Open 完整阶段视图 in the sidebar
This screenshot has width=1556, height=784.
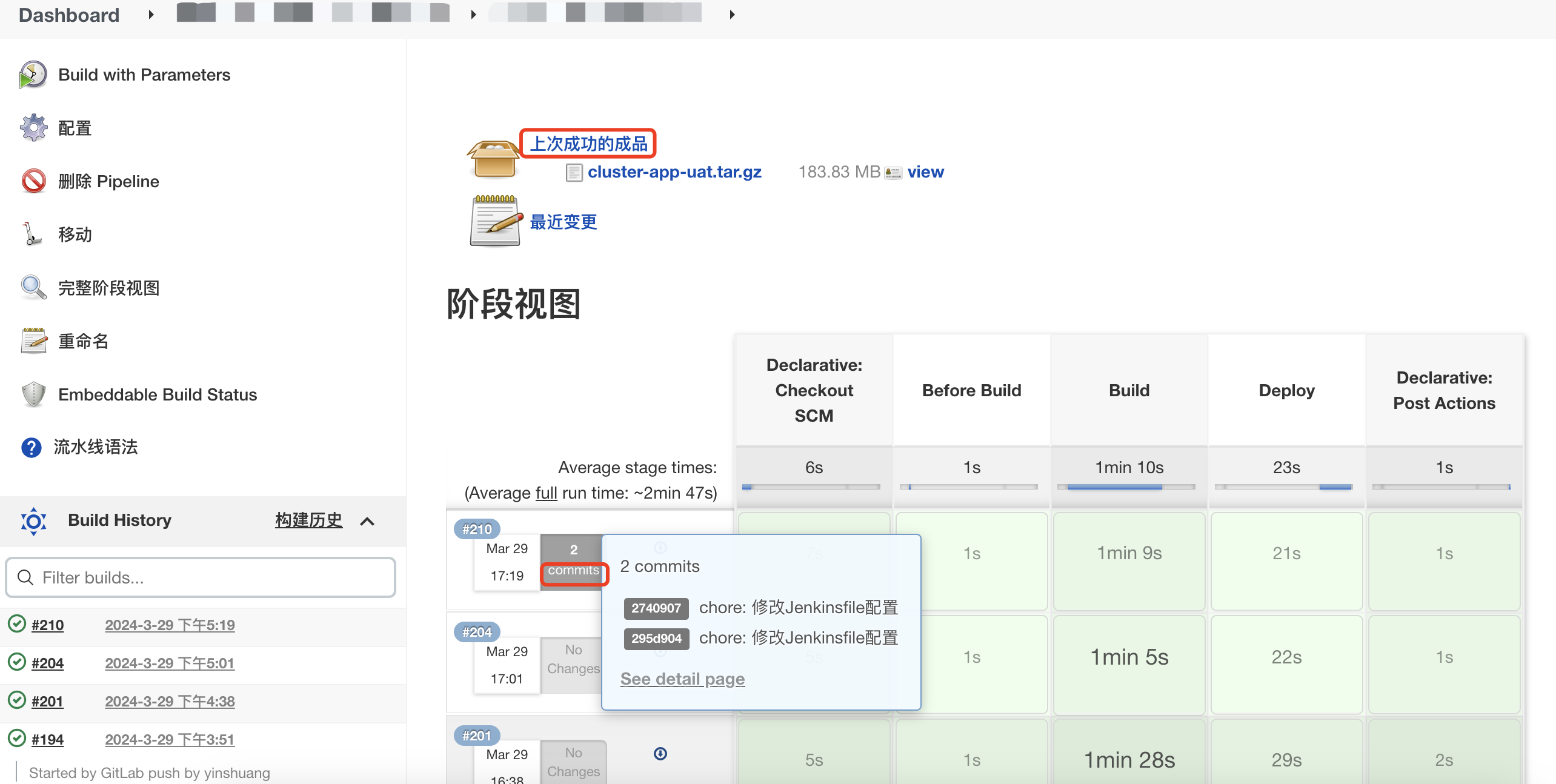108,288
